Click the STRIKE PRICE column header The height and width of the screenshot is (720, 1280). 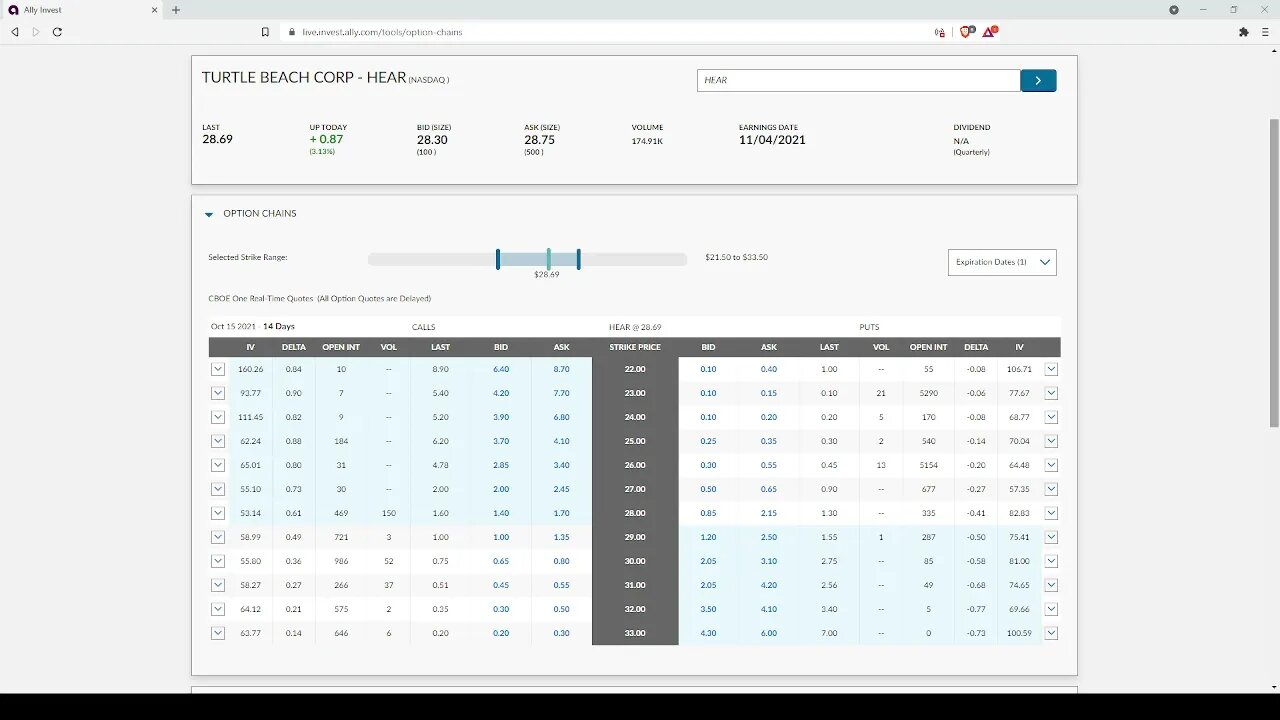(635, 347)
